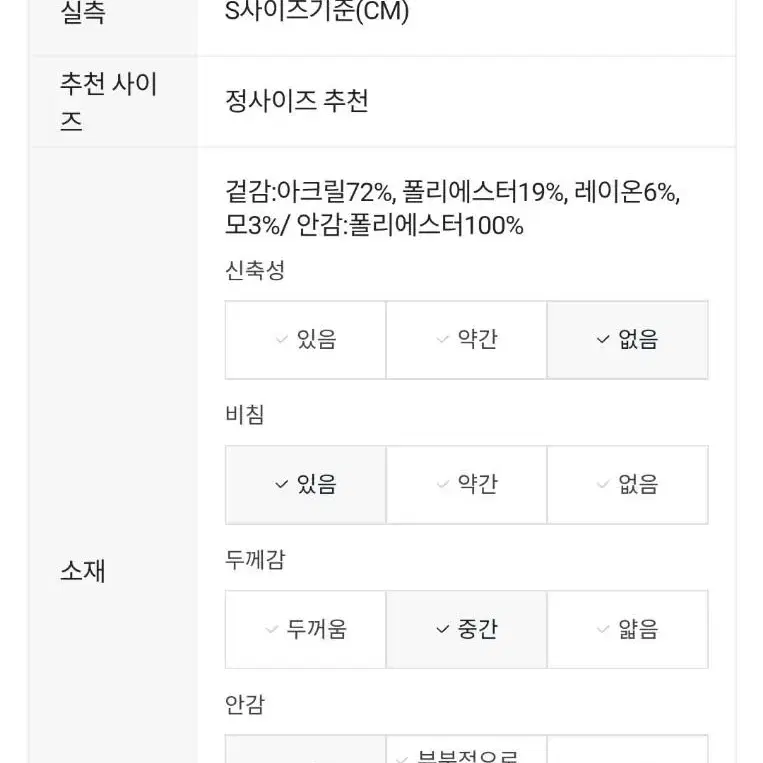This screenshot has height=763, width=763.
Task: Click the 정사이즈 추천 recommendation text
Action: 297,101
